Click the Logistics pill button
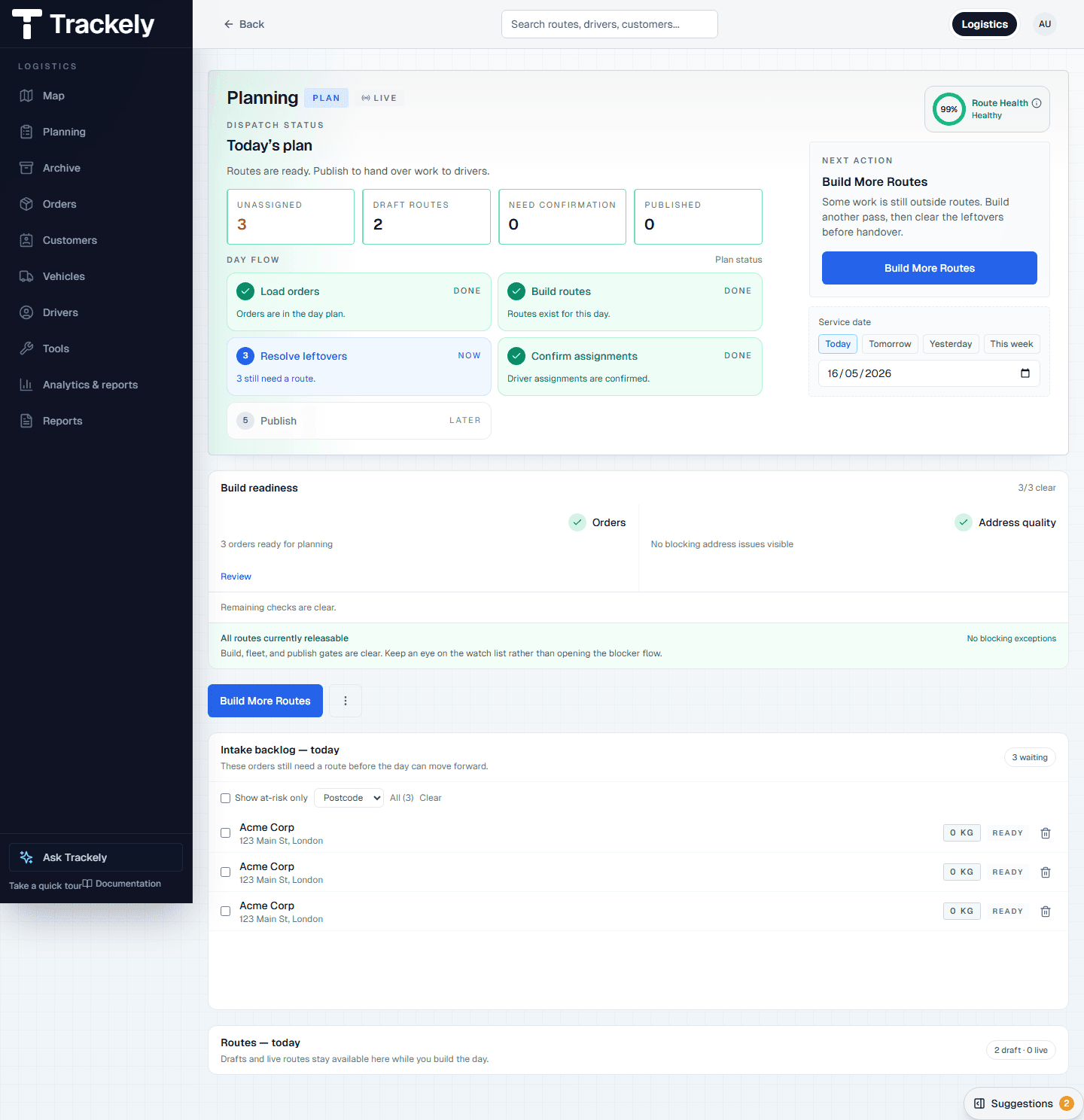 (985, 24)
